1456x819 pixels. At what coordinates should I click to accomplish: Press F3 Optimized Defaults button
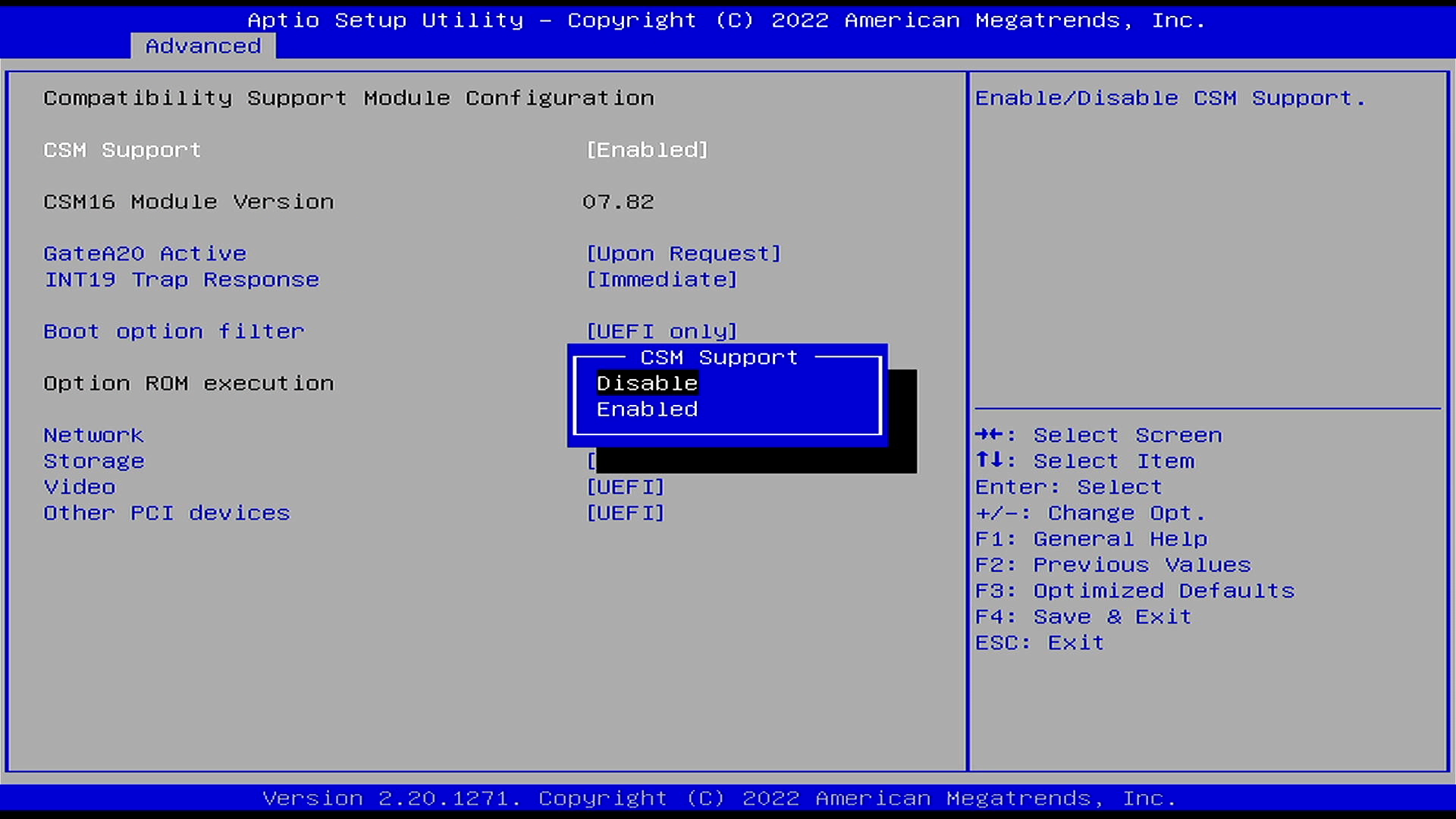pyautogui.click(x=1135, y=590)
